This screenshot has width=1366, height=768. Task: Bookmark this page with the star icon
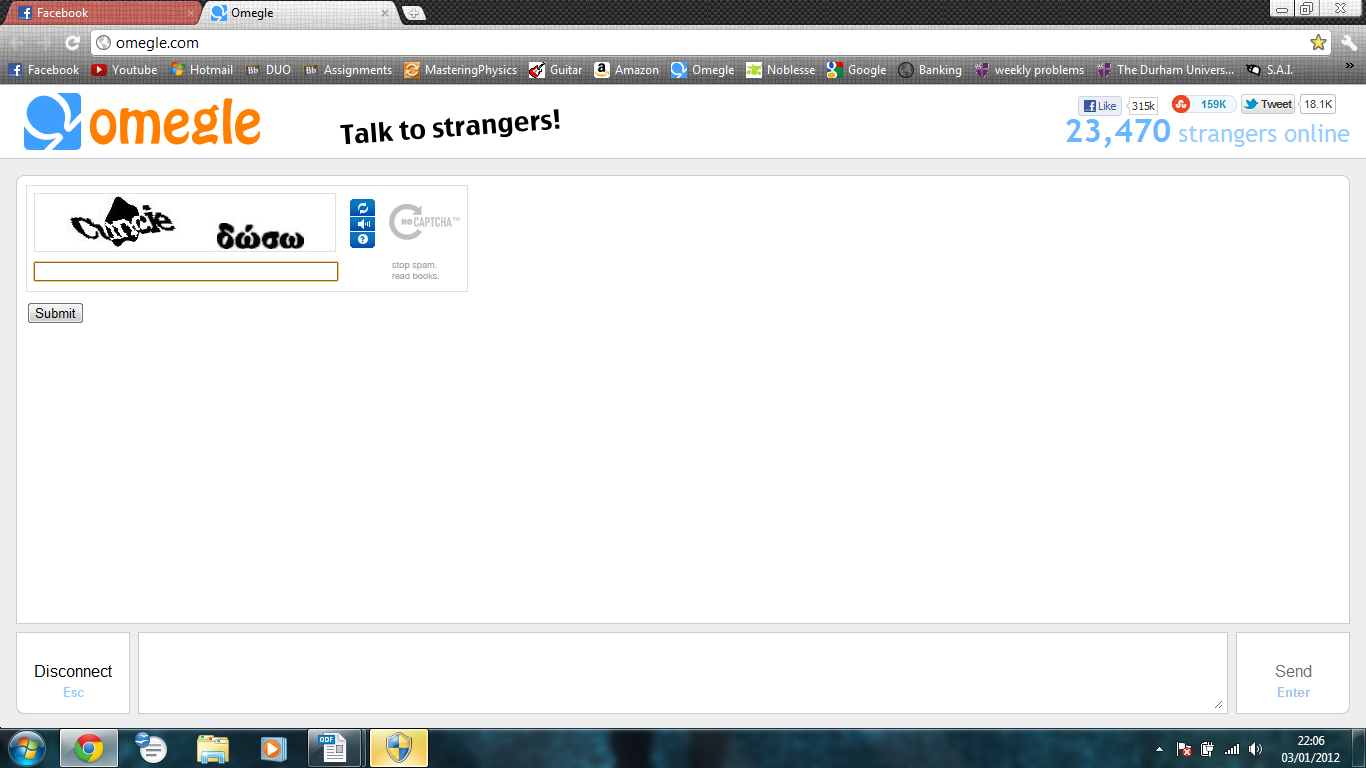pos(1318,42)
